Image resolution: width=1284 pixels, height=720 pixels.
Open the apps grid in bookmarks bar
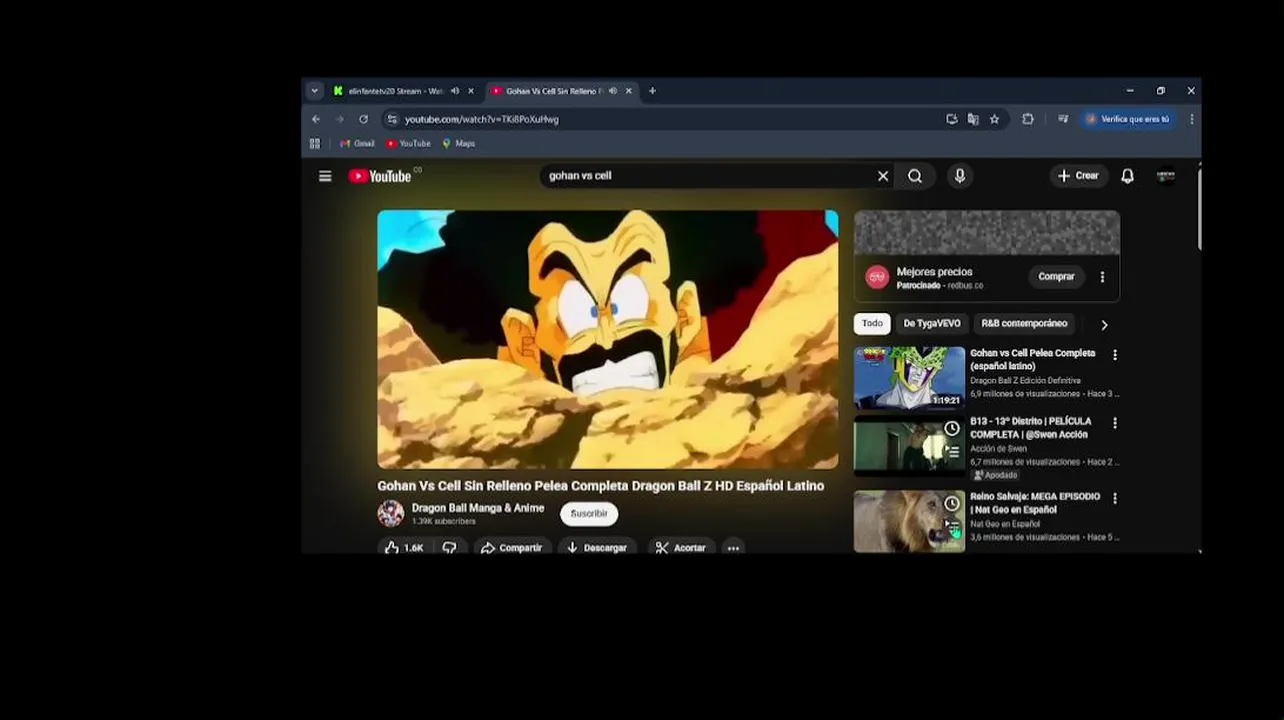click(x=315, y=144)
